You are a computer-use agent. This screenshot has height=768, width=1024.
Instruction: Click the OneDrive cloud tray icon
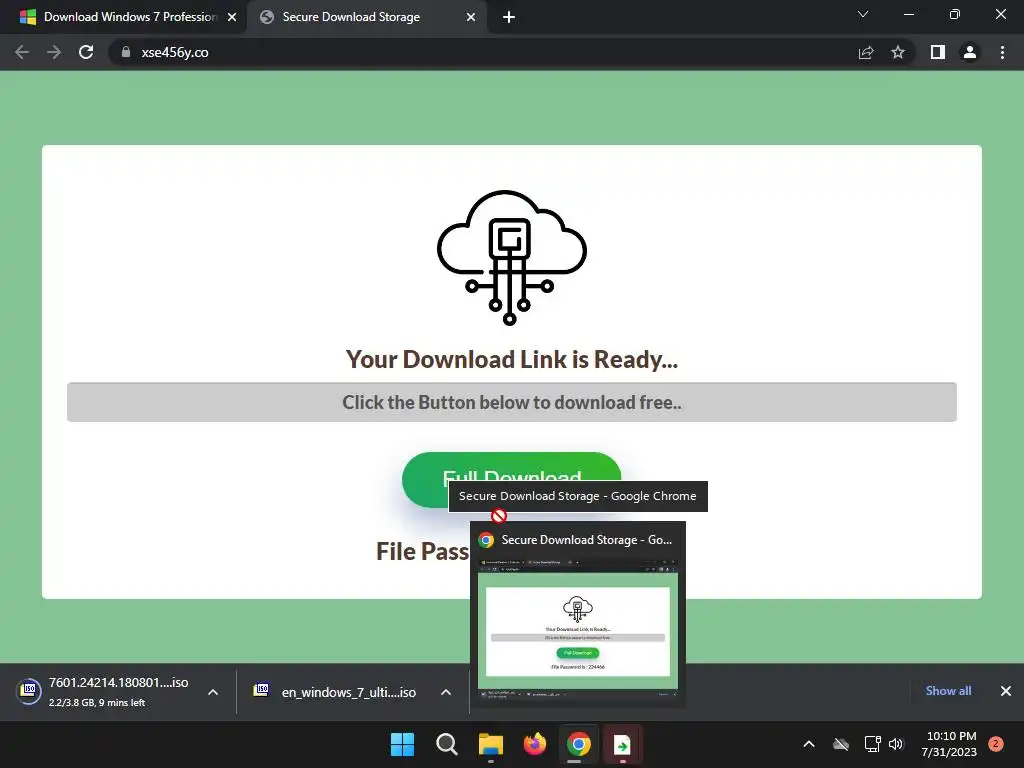tap(841, 744)
